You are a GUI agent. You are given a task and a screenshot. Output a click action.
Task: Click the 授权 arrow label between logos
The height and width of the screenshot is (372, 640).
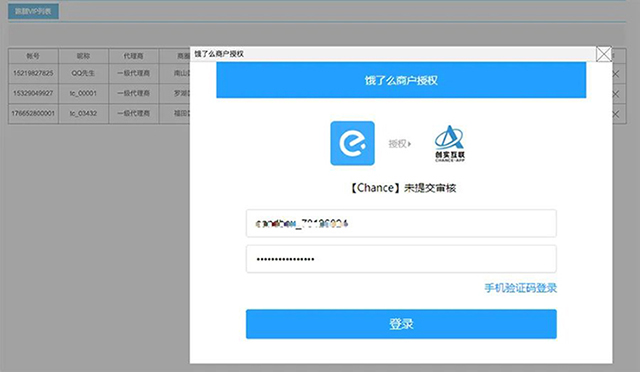[x=400, y=144]
